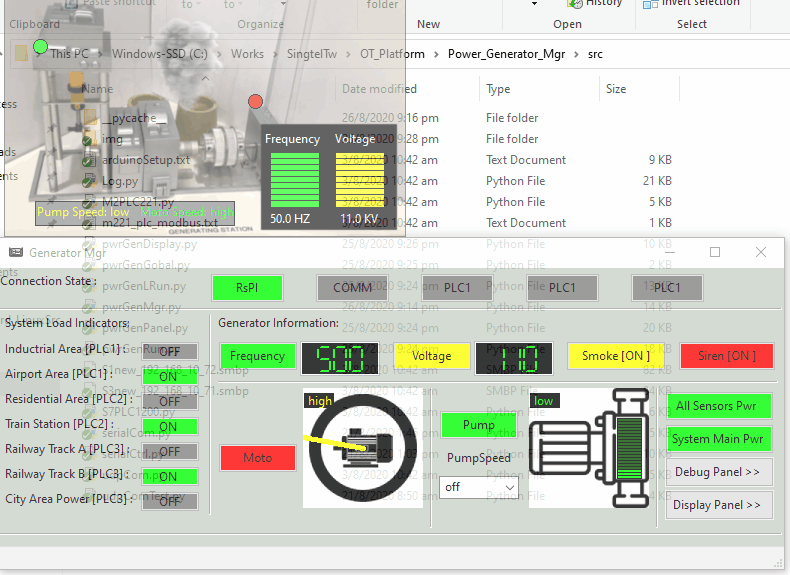
Task: Open the Debug Panel >> section
Action: (x=719, y=472)
